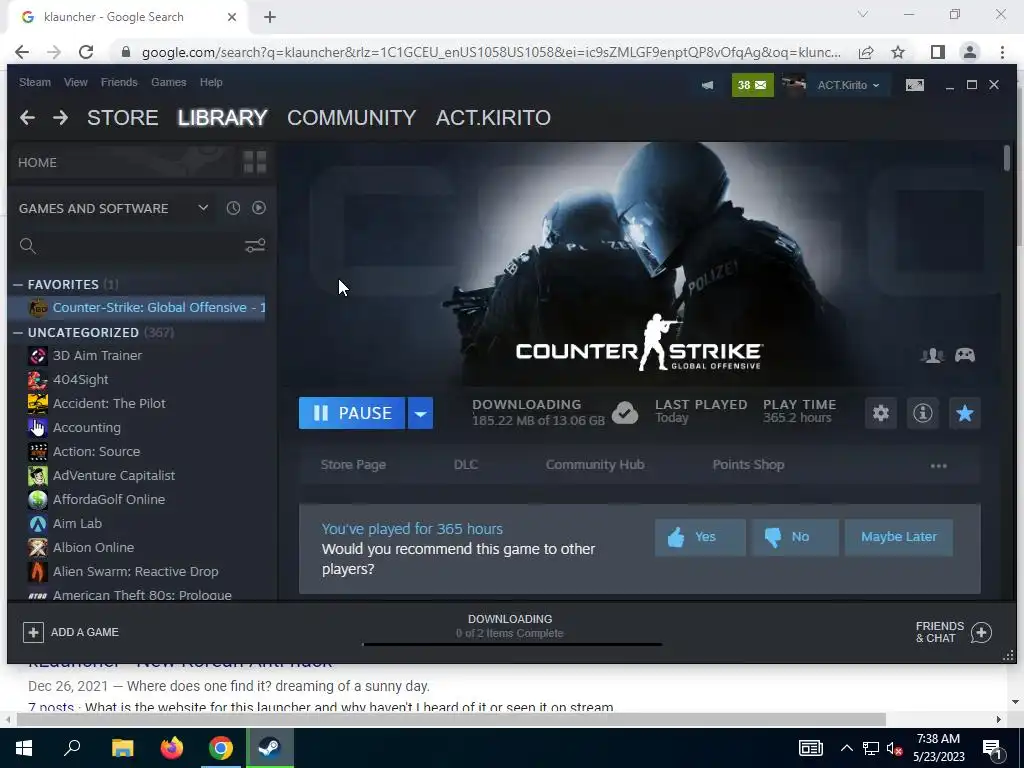Click the library search magnifier icon
The height and width of the screenshot is (768, 1024).
27,246
